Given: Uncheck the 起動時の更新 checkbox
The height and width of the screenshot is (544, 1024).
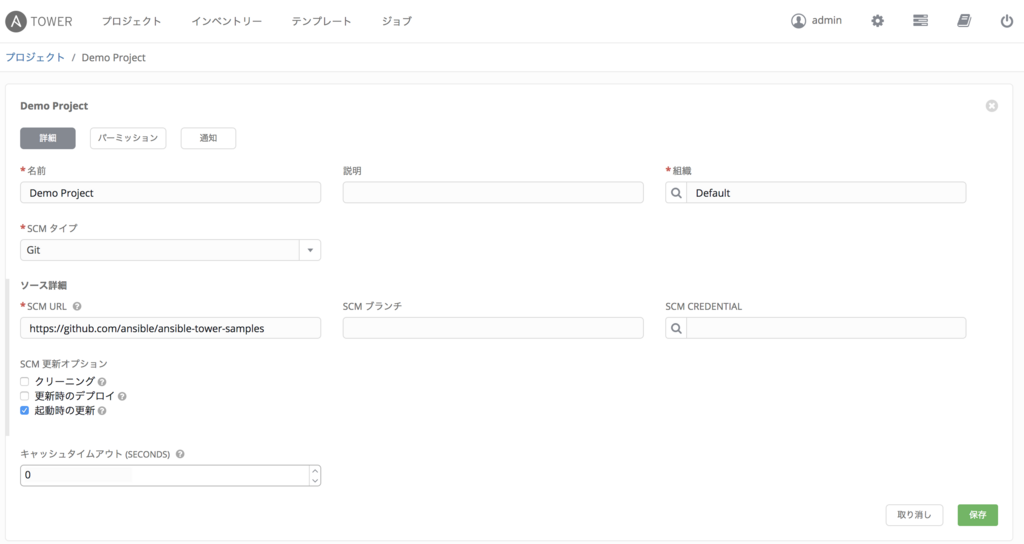Looking at the screenshot, I should coord(25,410).
